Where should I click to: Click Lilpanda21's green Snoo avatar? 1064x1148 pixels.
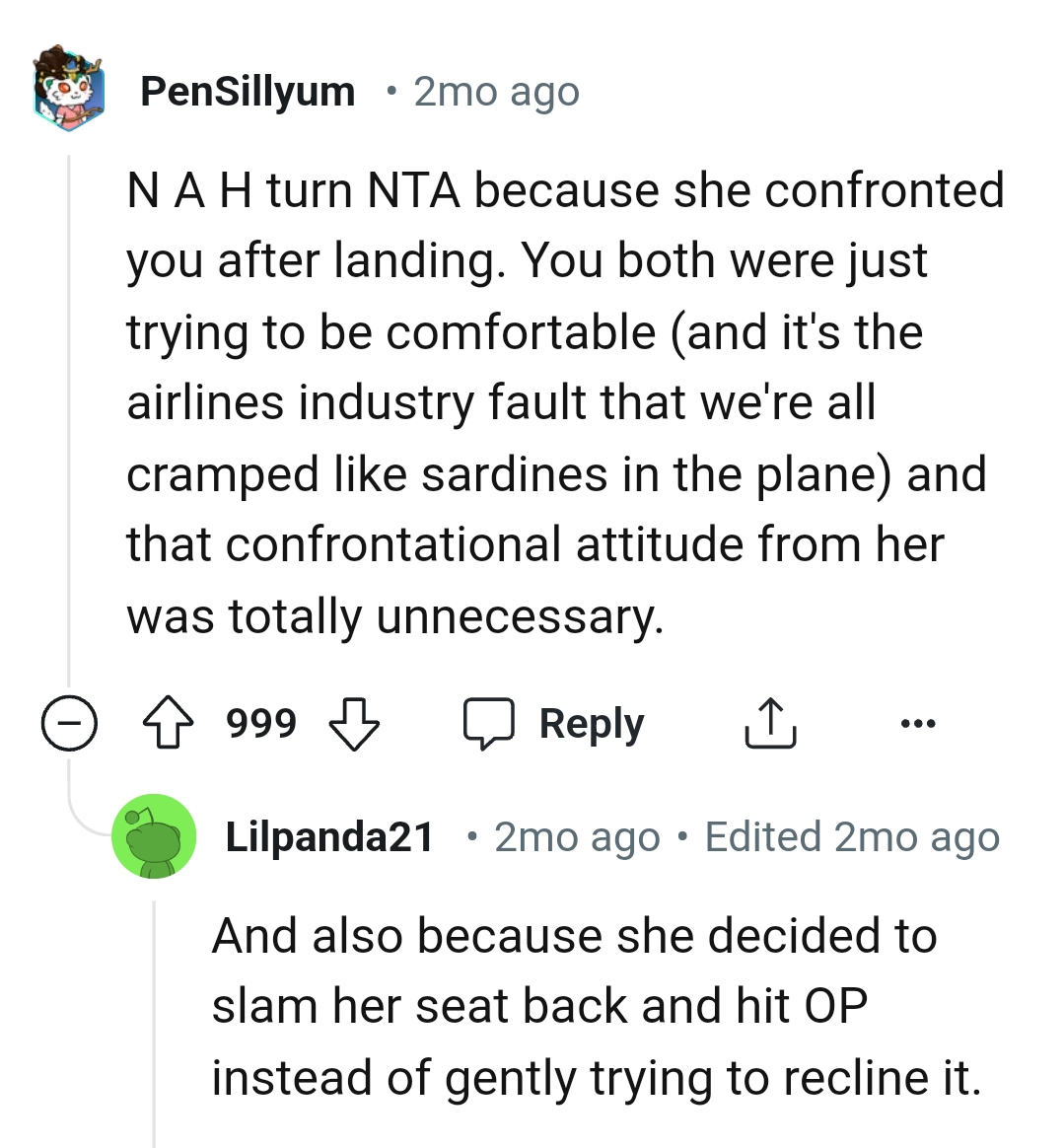click(x=156, y=836)
